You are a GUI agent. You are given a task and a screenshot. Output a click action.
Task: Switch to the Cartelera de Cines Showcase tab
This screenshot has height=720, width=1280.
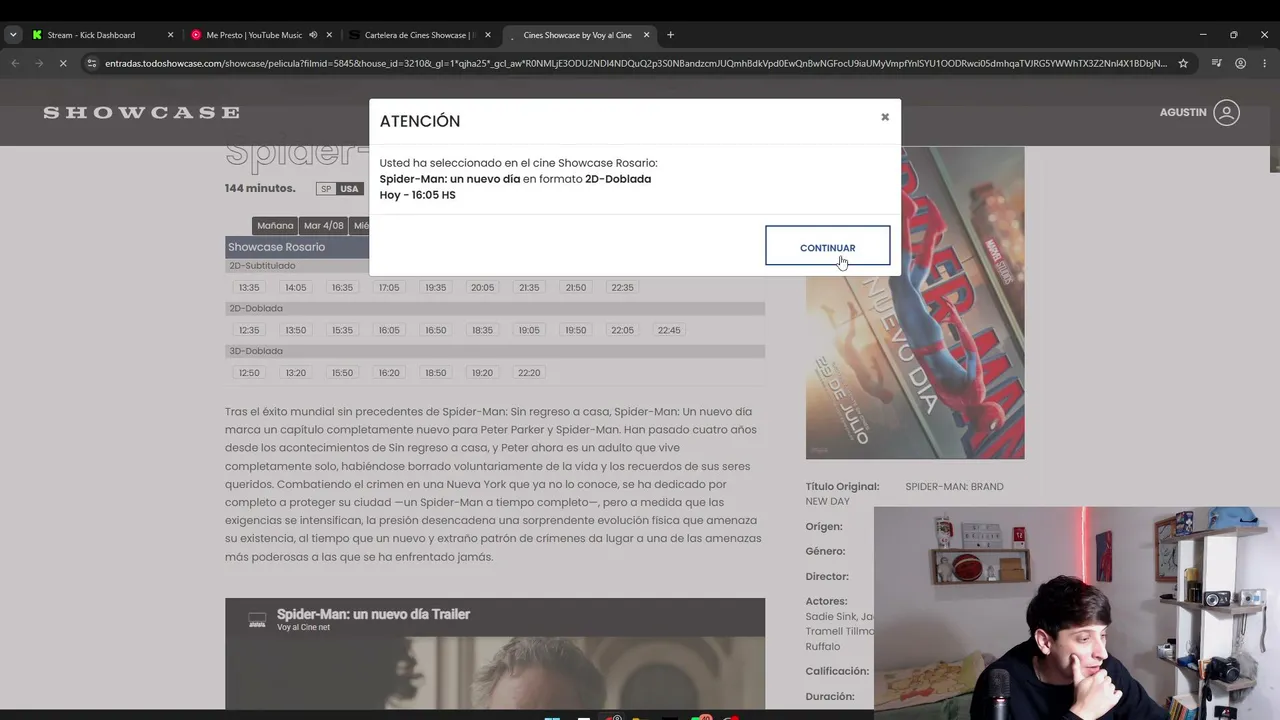coord(420,35)
